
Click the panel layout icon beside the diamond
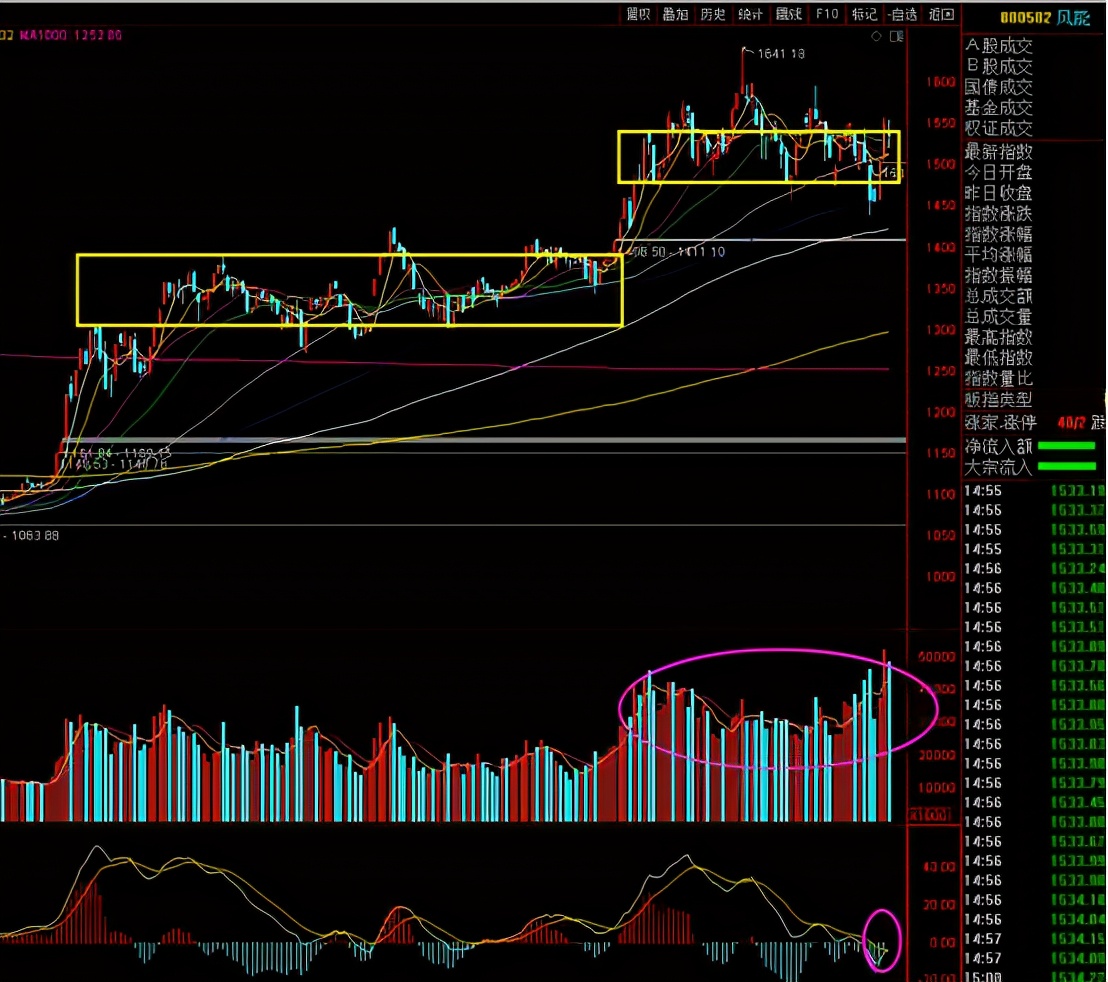pyautogui.click(x=897, y=36)
